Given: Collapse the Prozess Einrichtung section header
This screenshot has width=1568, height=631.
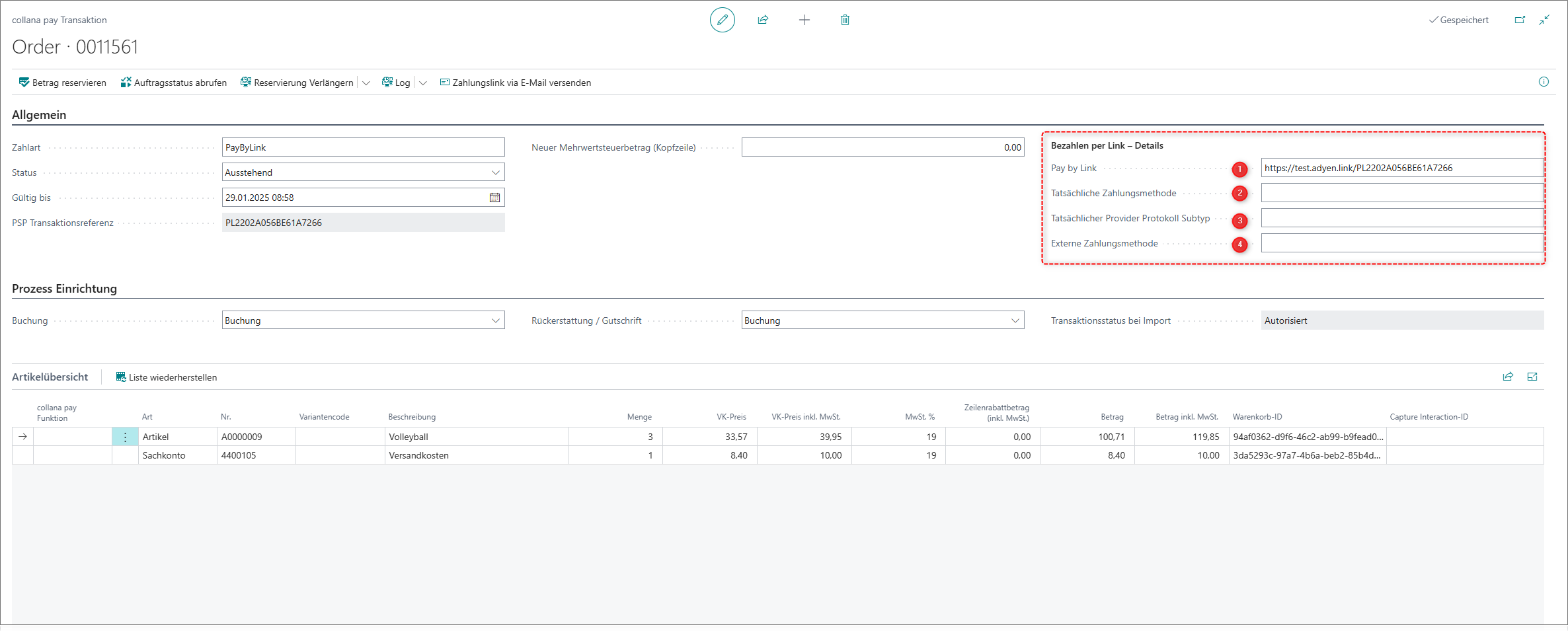Looking at the screenshot, I should coord(64,289).
